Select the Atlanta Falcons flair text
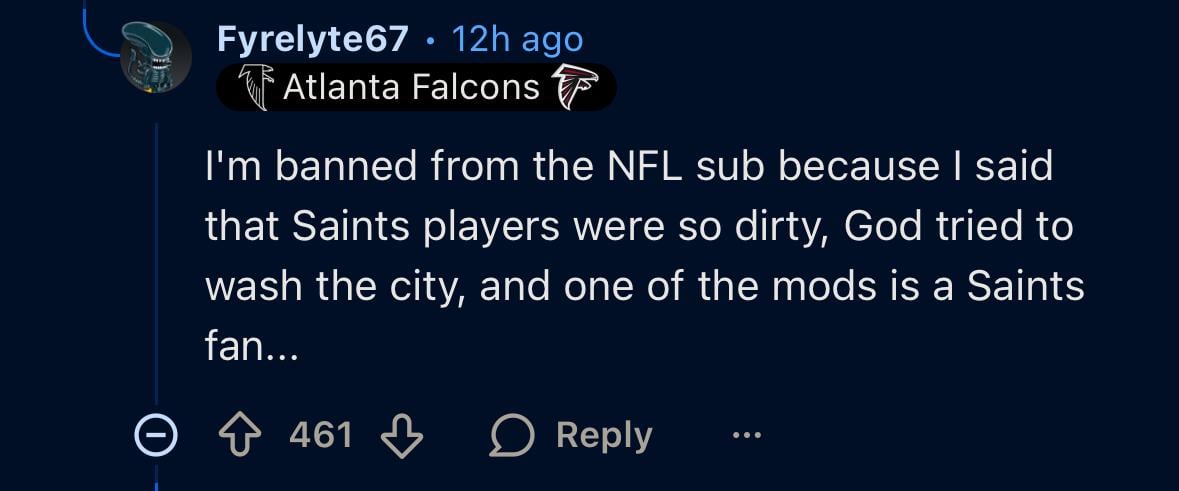This screenshot has height=491, width=1179. [x=411, y=88]
